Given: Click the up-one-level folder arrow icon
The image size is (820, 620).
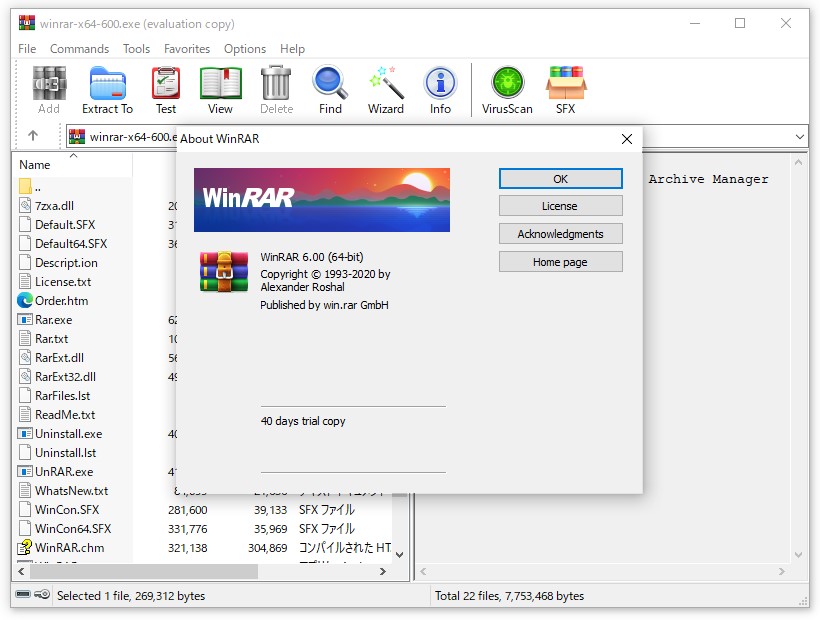Looking at the screenshot, I should point(34,136).
